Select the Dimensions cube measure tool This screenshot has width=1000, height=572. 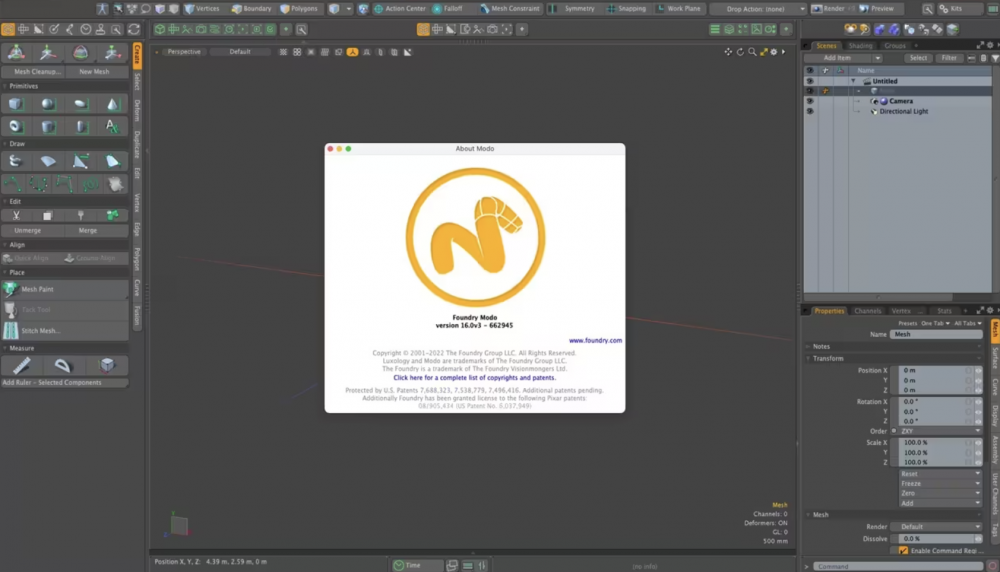point(107,365)
